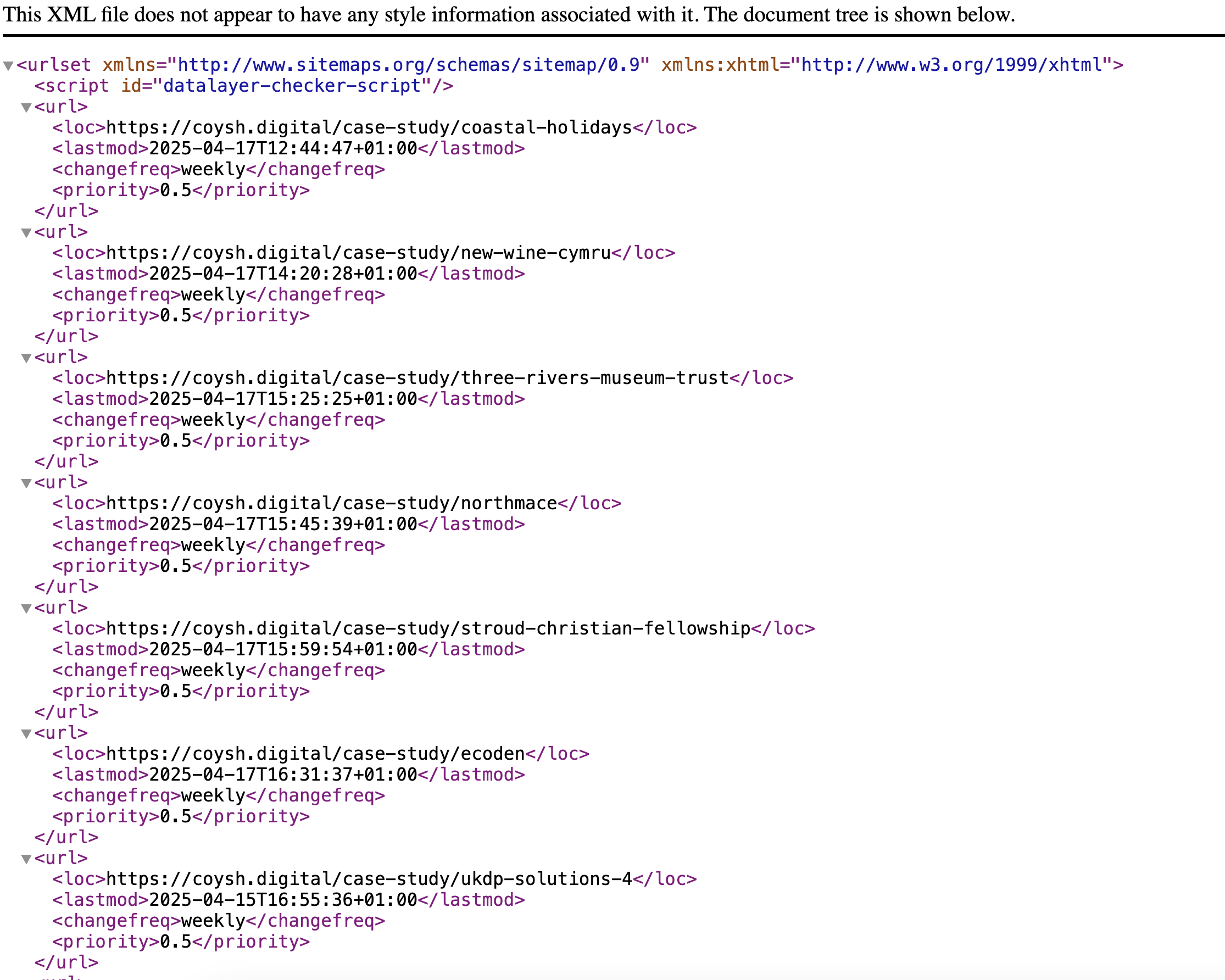The image size is (1225, 980).
Task: Click priority 0.5 under northmace
Action: coord(176,566)
